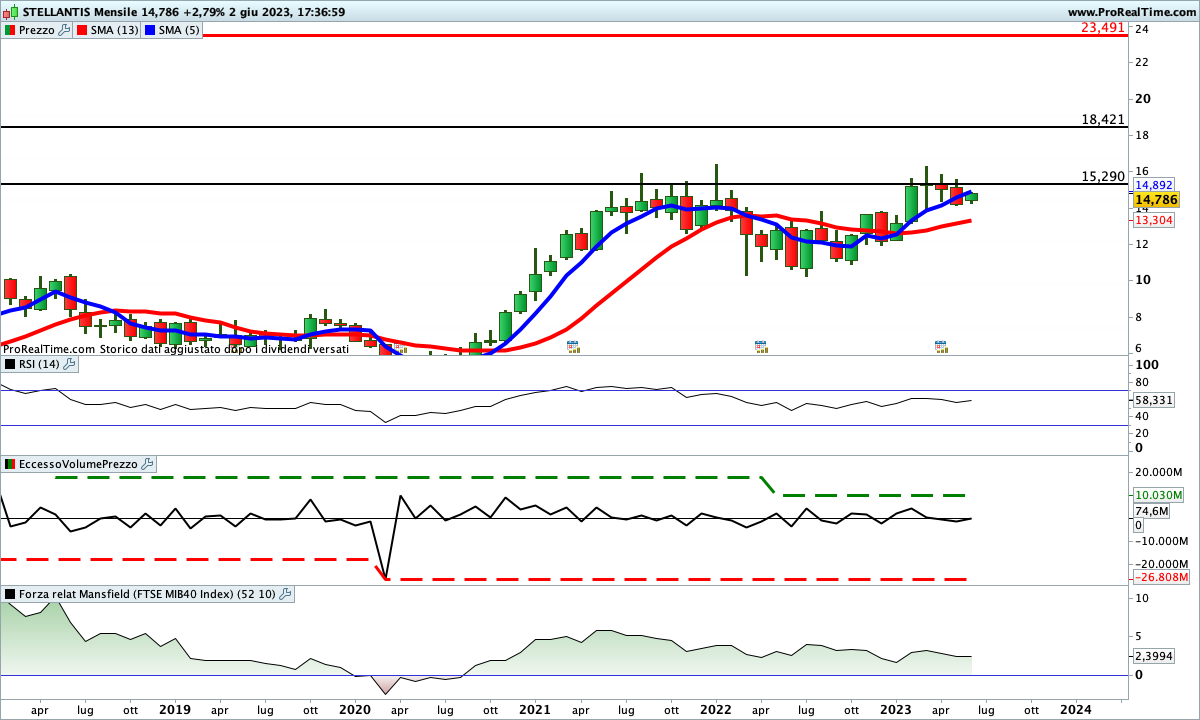Select the SMA (13) indicator label
Screen dimensions: 1200x720
114,30
